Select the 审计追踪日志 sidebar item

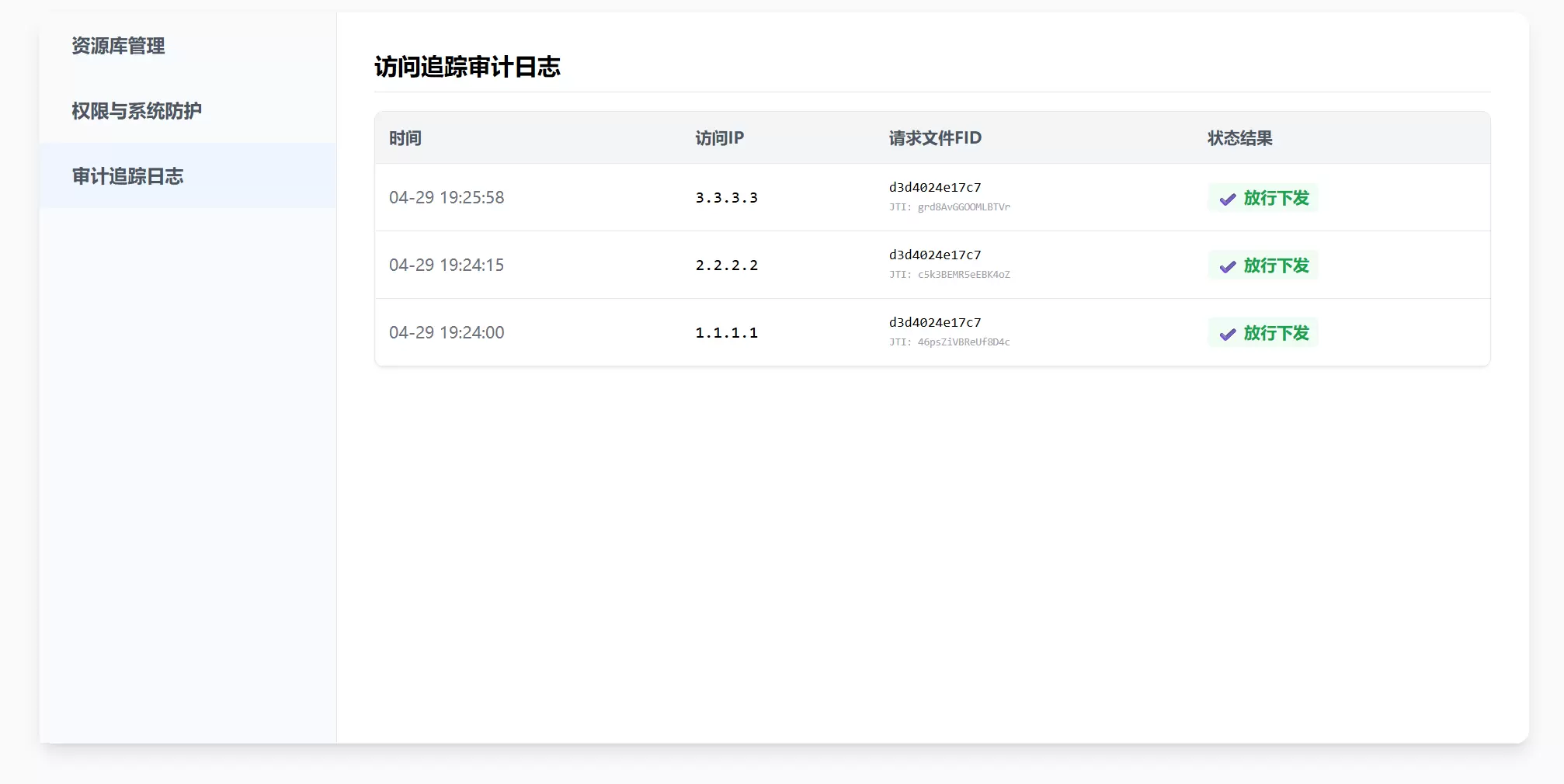[187, 176]
